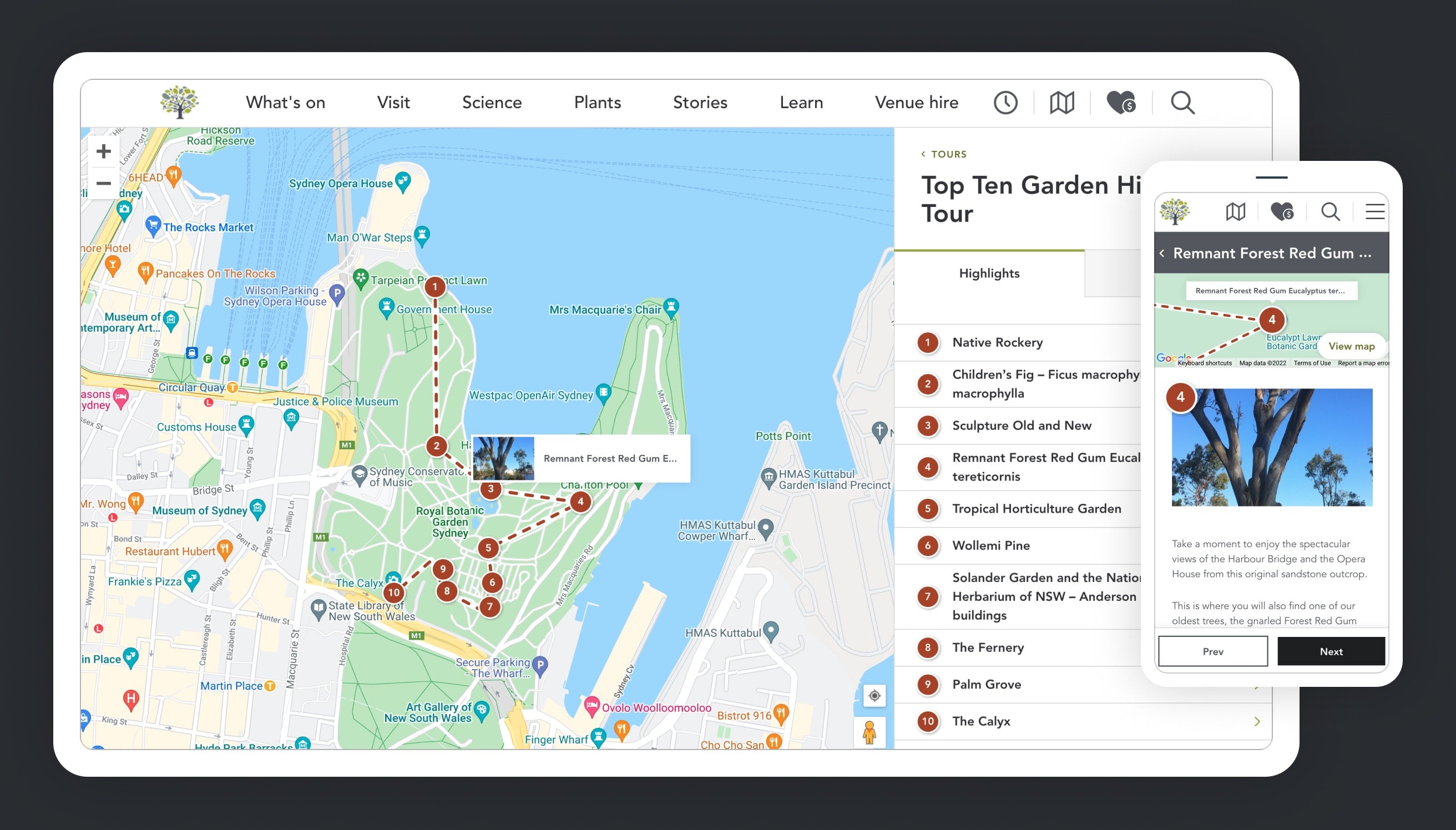
Task: Tap back arrow on Remnant Forest Red Gum screen
Action: 1163,253
